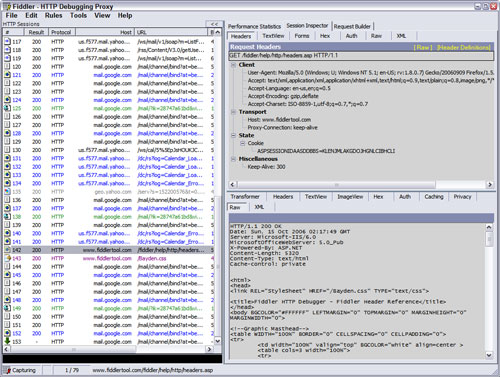This screenshot has width=500, height=377.
Task: Sort sessions by Protocol column
Action: point(61,32)
